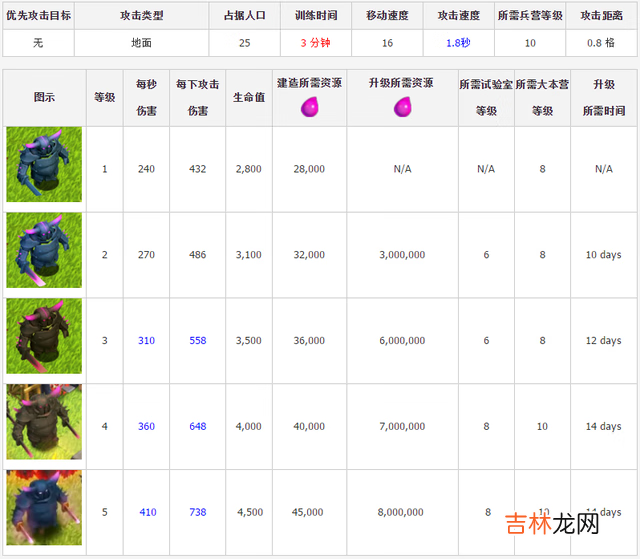Click the '40,000' build cost cell
This screenshot has width=640, height=559.
309,426
